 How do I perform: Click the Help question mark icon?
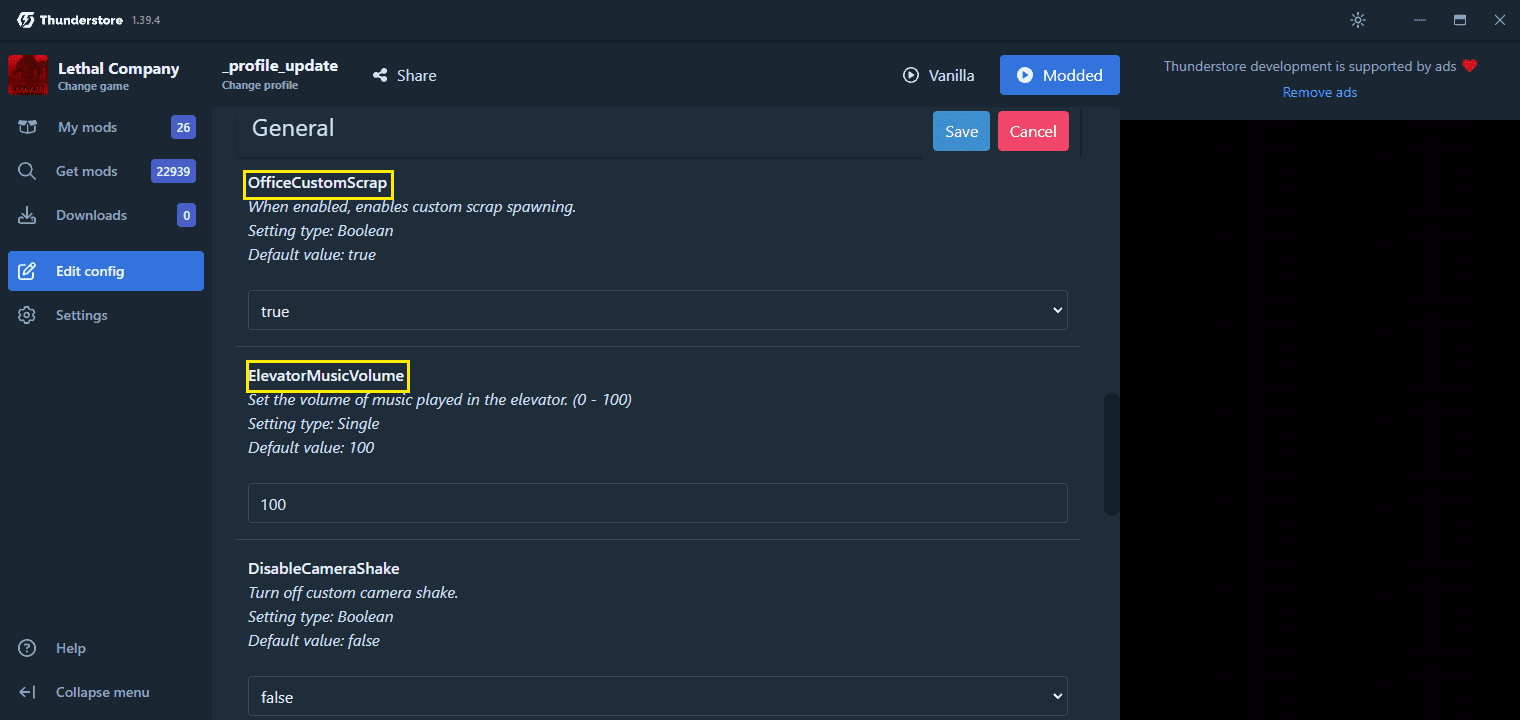click(27, 648)
